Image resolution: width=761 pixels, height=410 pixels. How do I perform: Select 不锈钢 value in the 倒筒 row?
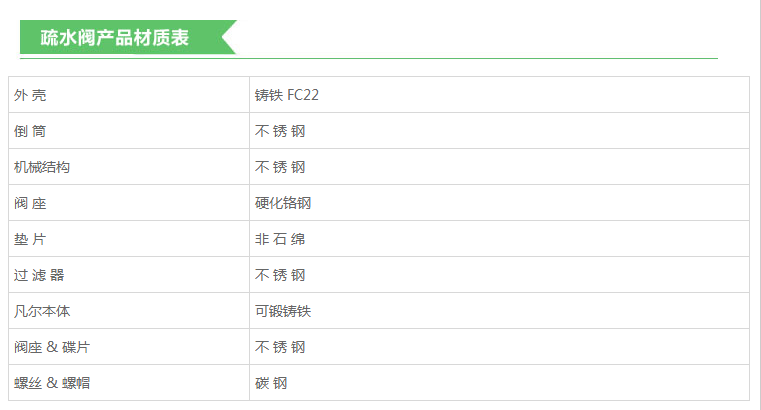click(x=280, y=131)
